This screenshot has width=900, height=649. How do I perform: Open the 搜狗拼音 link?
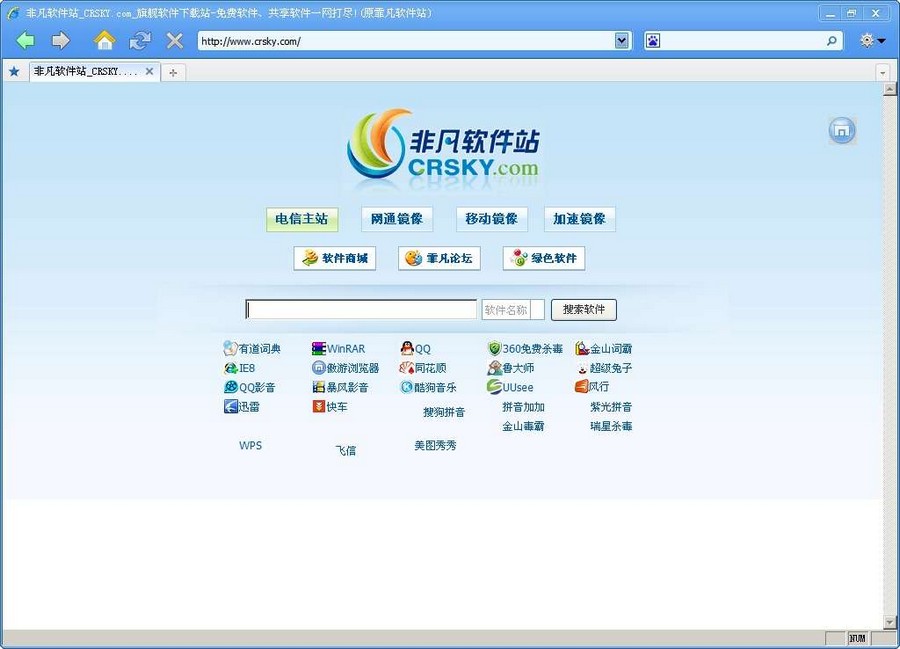tap(444, 412)
